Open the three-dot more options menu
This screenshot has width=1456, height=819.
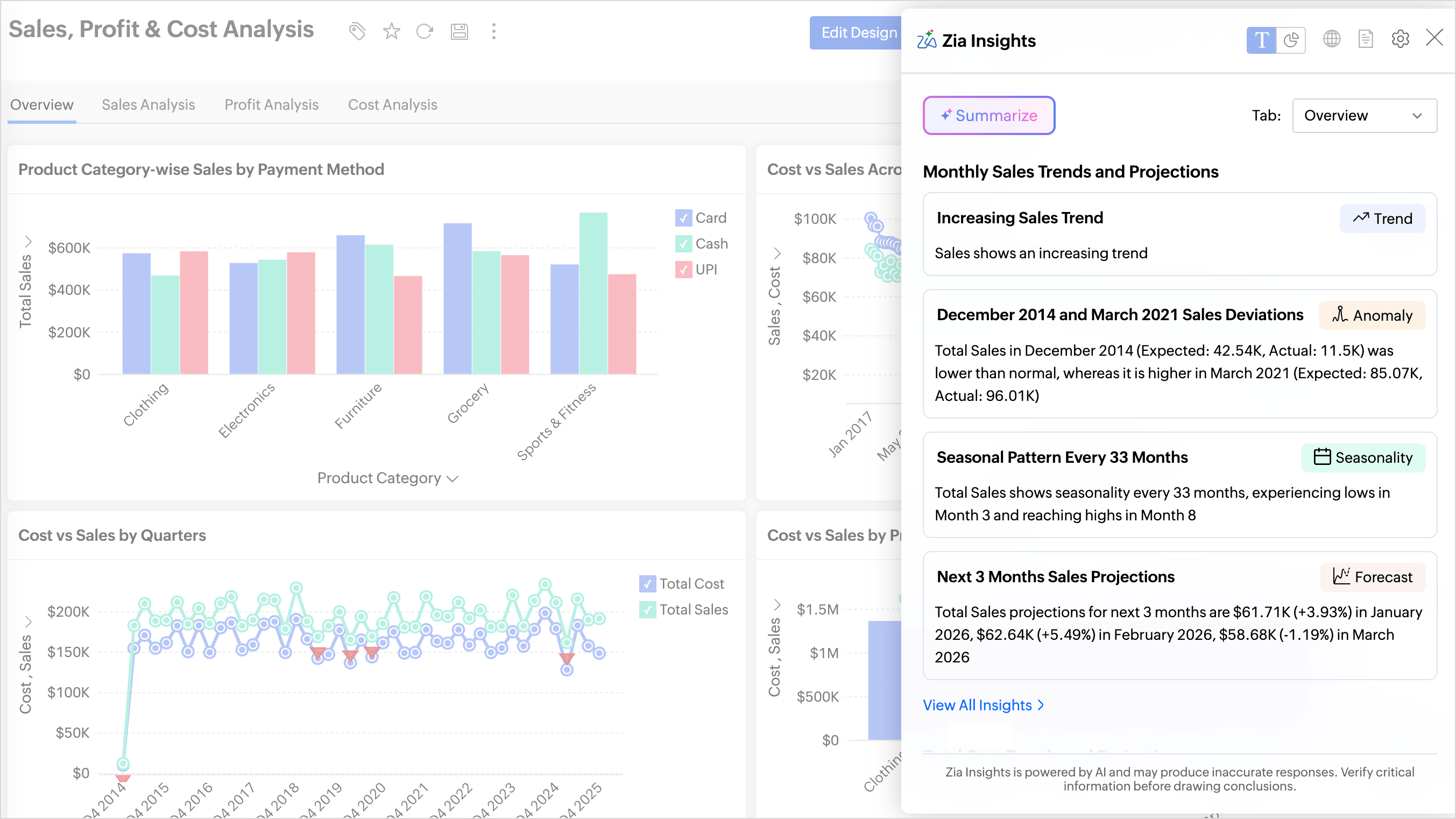click(493, 32)
